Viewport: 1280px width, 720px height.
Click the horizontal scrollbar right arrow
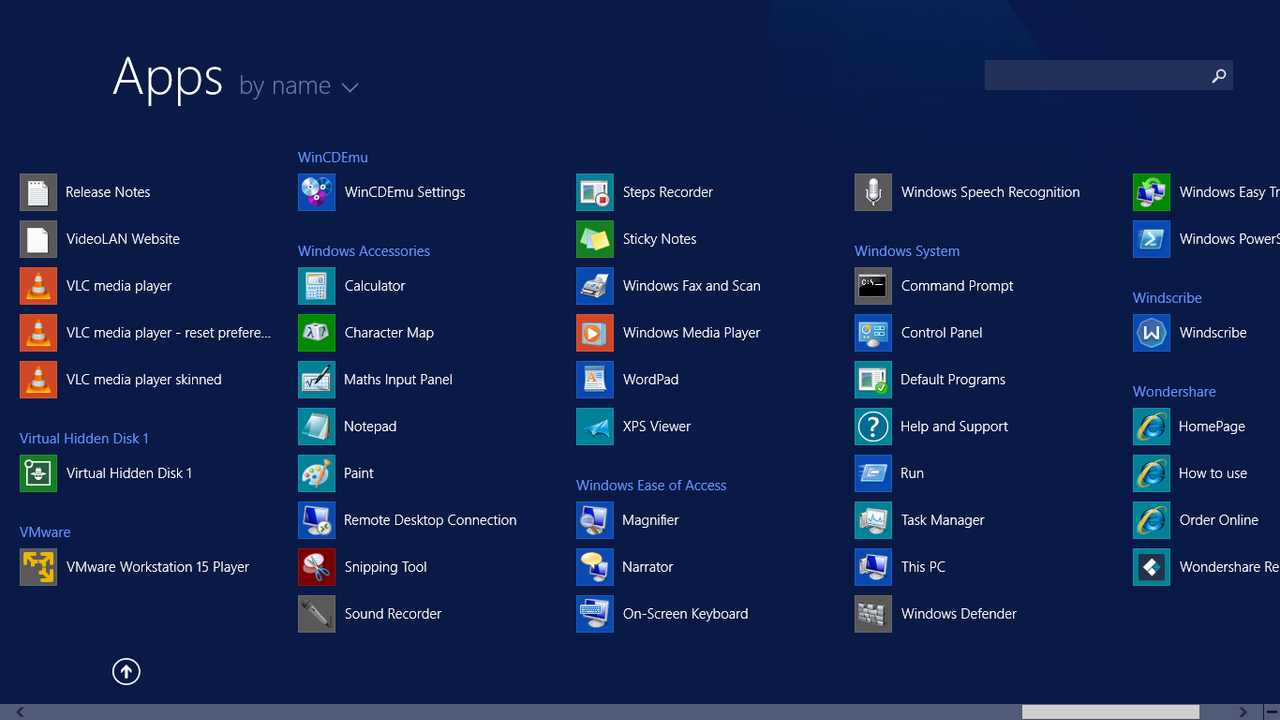pos(1243,712)
